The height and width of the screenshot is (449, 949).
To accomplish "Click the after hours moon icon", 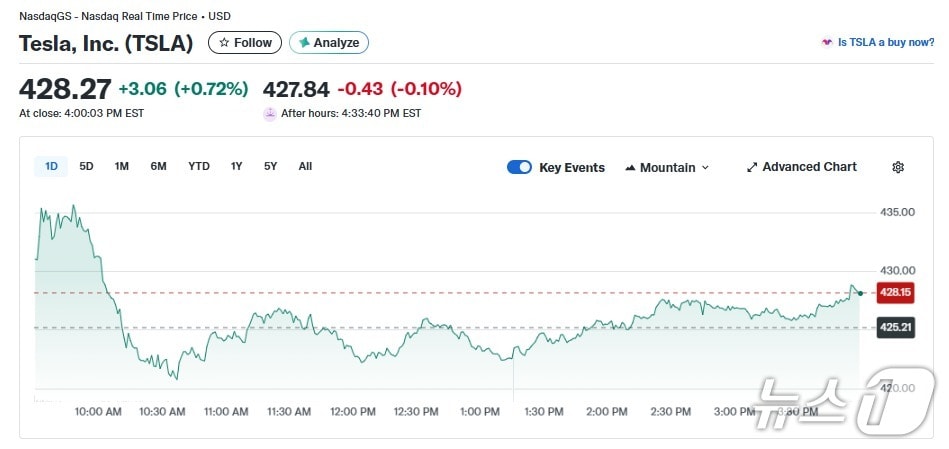I will (x=269, y=114).
